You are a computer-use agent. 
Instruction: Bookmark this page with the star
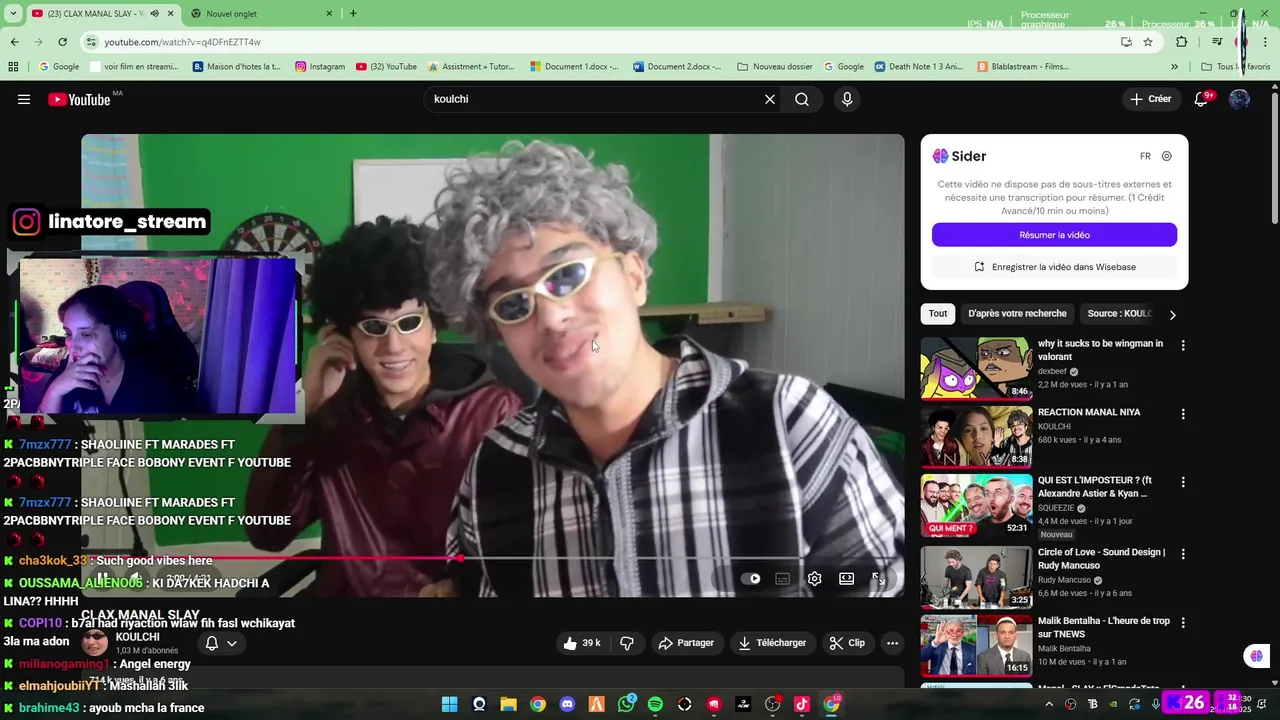(1148, 42)
